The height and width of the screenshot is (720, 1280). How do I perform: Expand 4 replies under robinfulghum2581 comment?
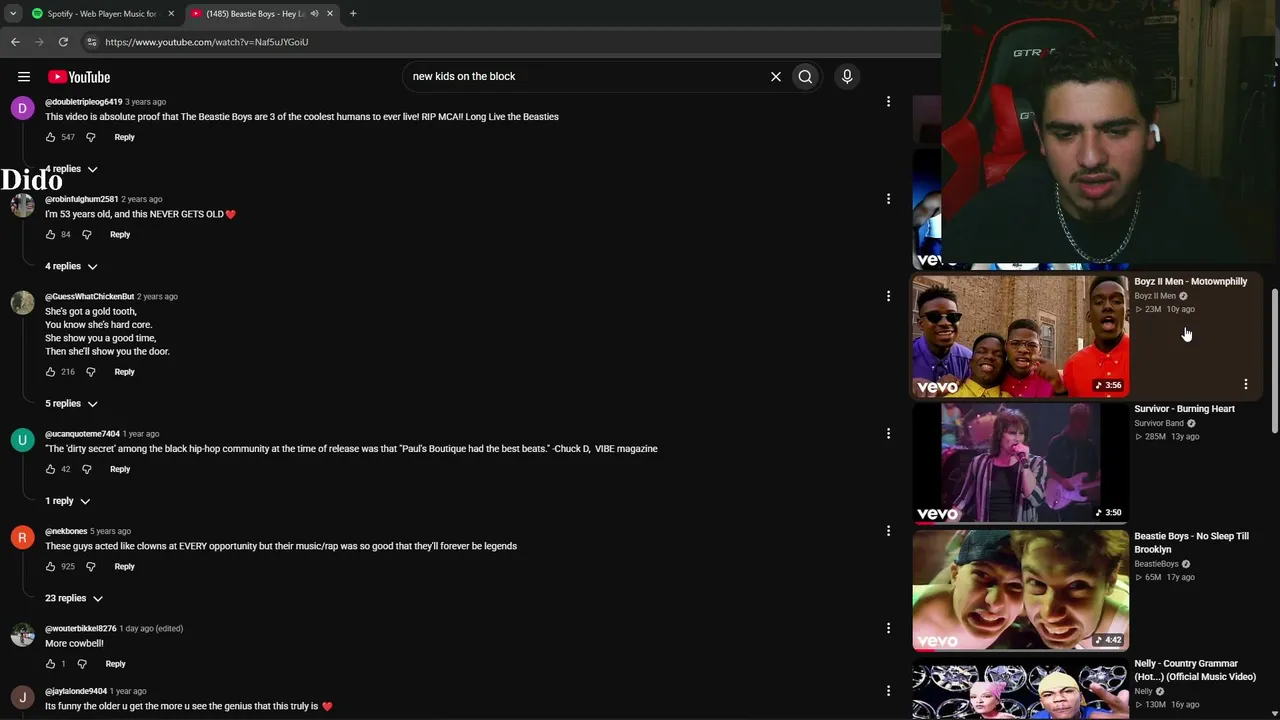coord(71,266)
